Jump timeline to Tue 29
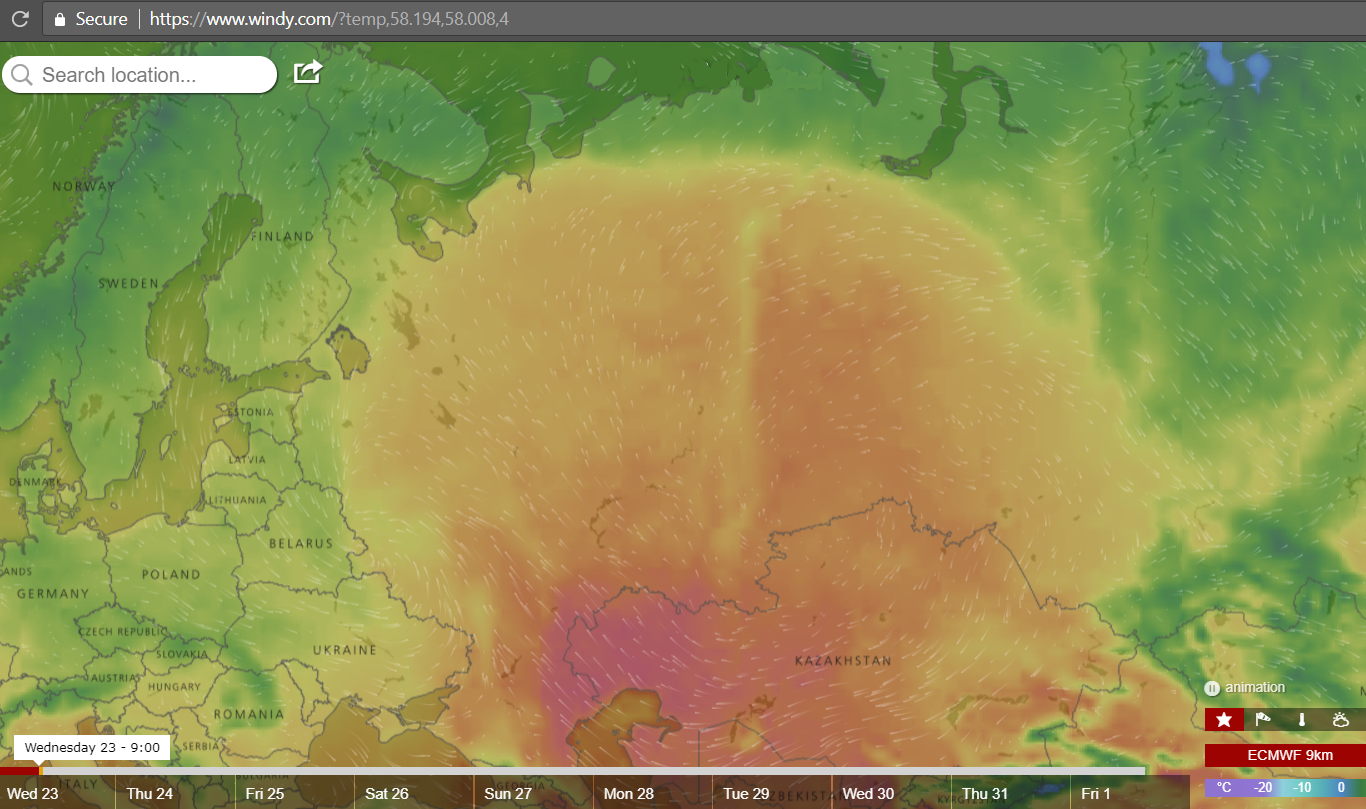 pos(746,794)
